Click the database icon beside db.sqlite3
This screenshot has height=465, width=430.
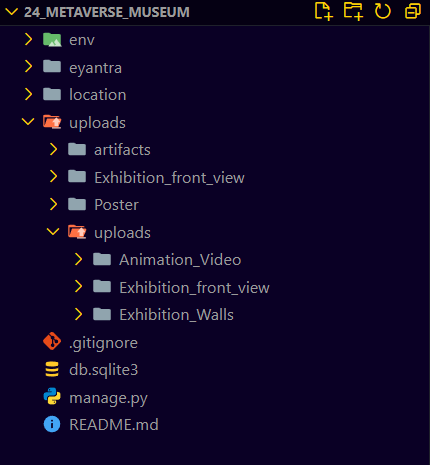[52, 369]
